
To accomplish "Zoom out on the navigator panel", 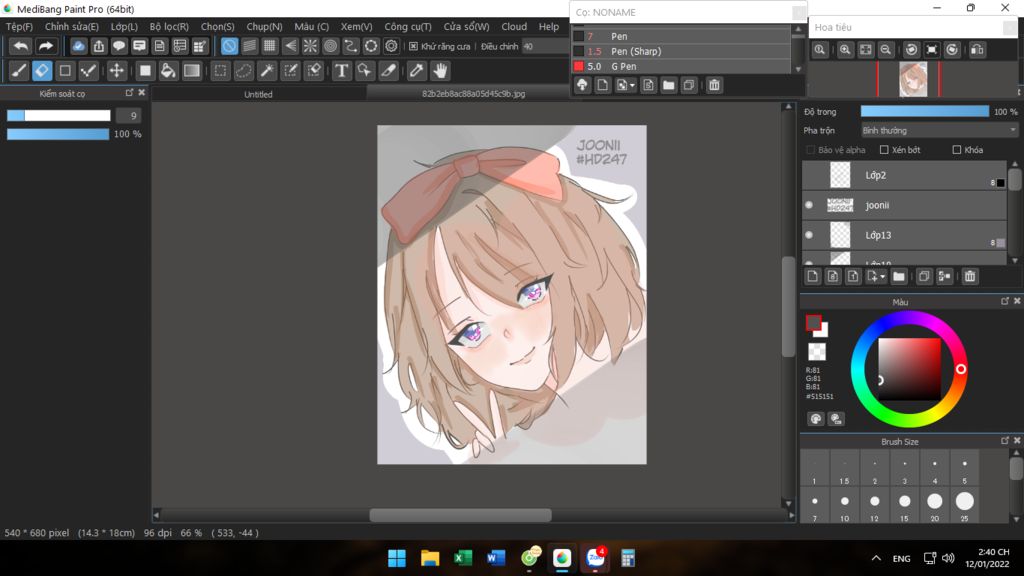I will tap(886, 50).
